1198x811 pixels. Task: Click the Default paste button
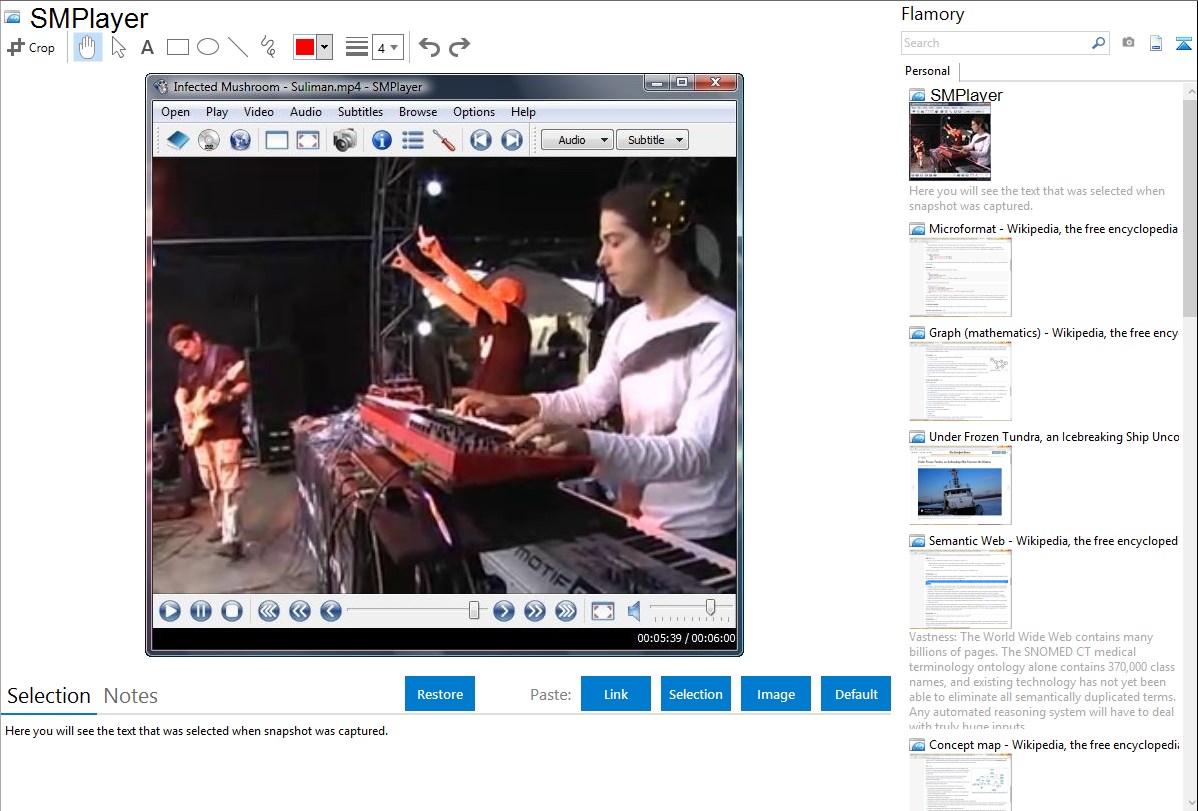coord(856,694)
